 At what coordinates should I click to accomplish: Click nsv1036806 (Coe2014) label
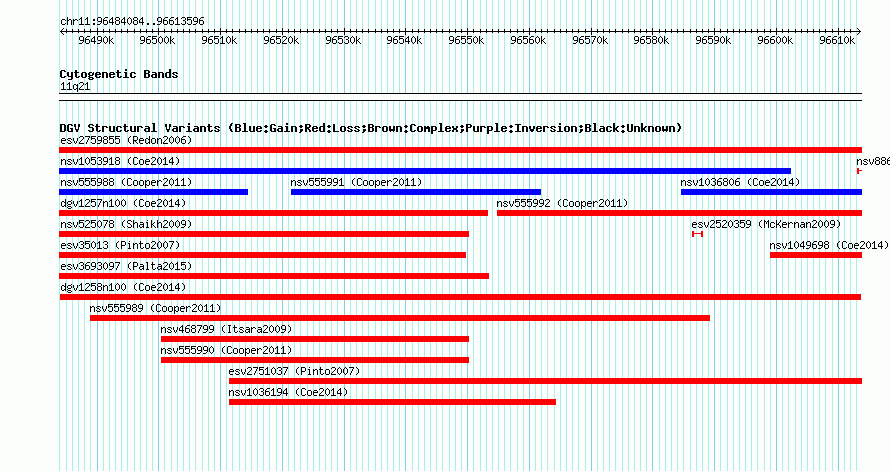coord(740,182)
